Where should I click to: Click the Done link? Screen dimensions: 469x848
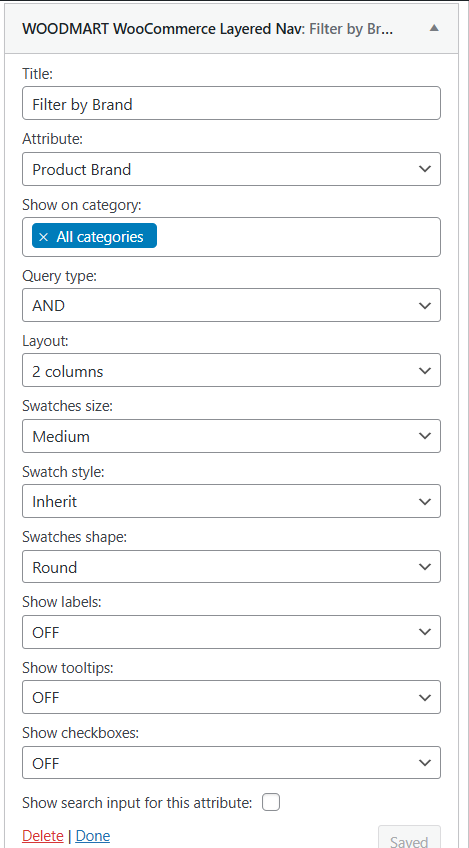pyautogui.click(x=93, y=836)
